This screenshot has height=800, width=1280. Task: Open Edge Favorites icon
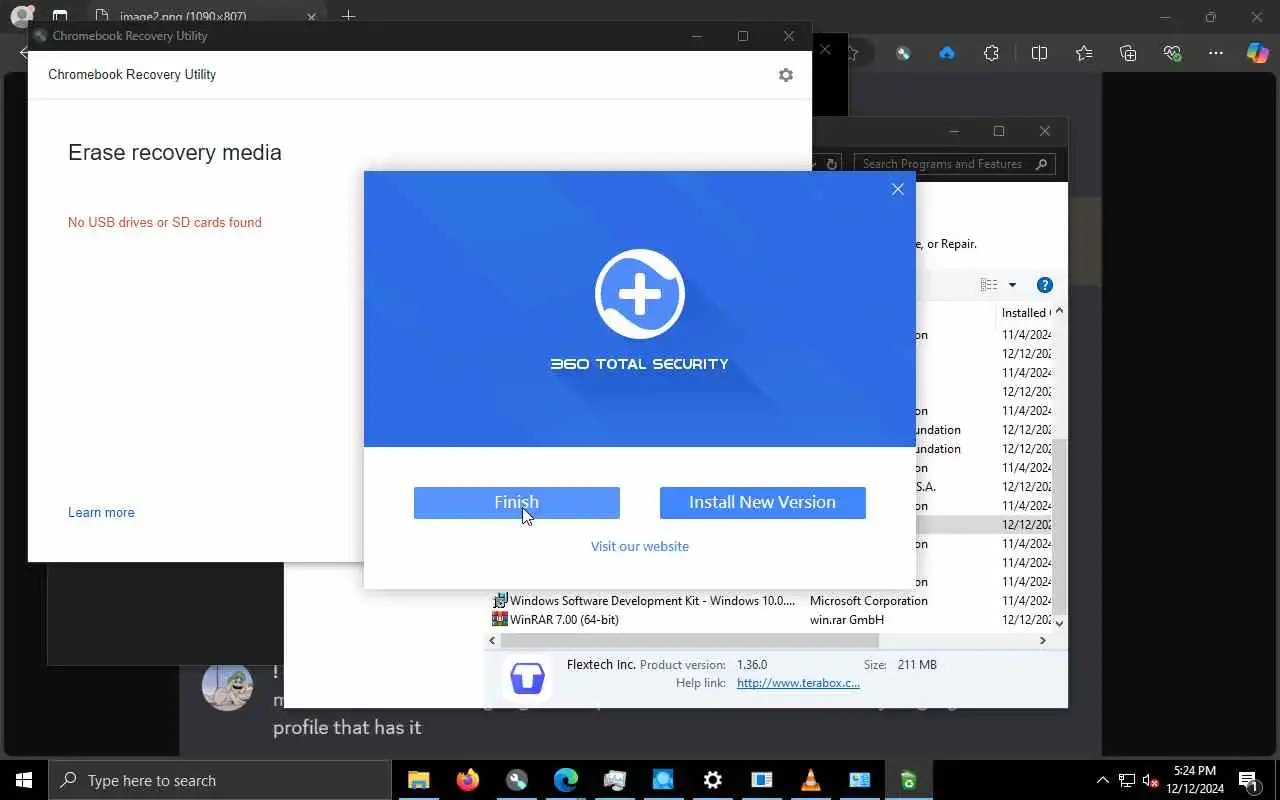pyautogui.click(x=1084, y=53)
